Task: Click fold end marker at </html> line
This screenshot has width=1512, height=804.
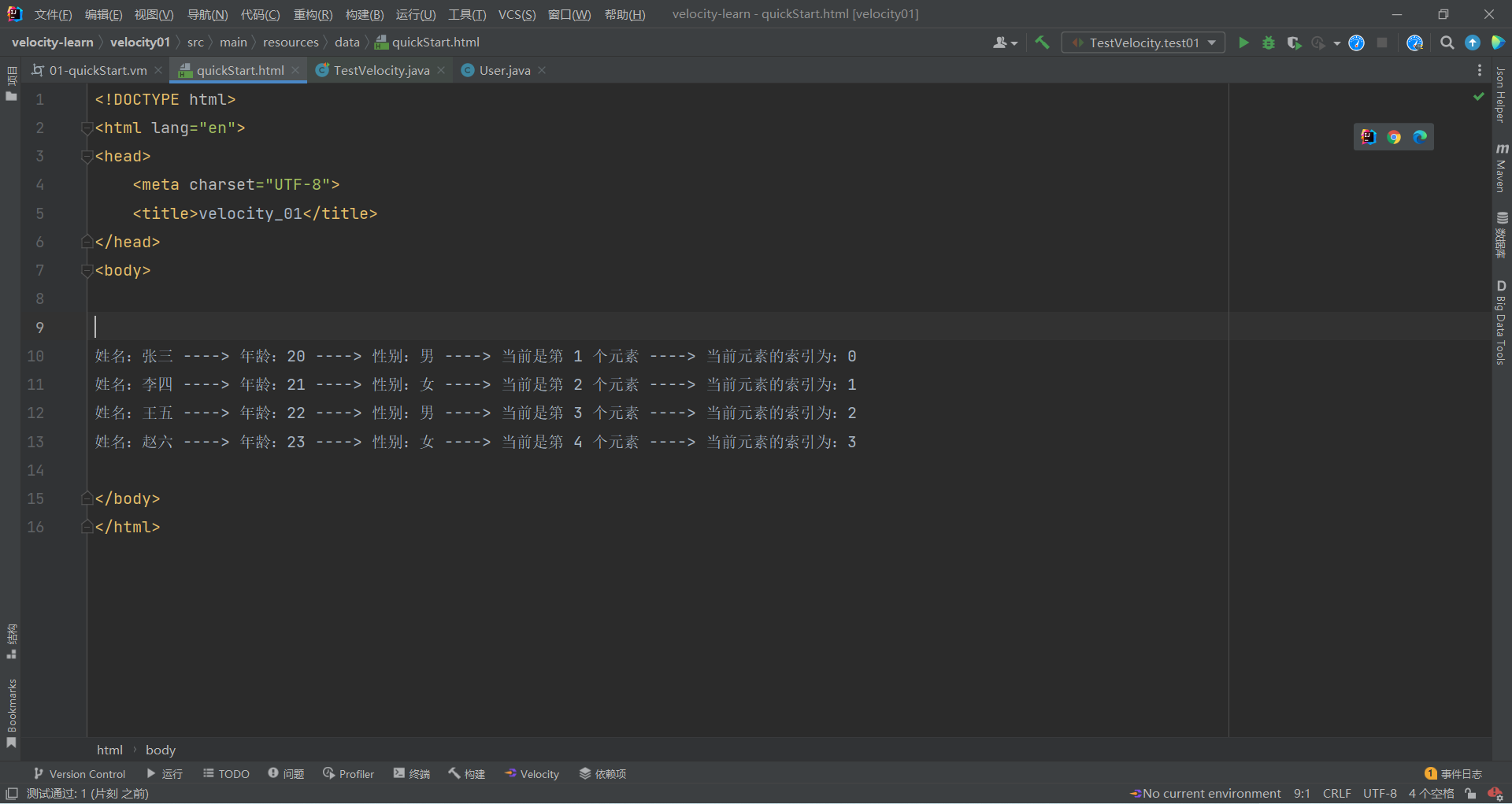Action: (x=87, y=527)
